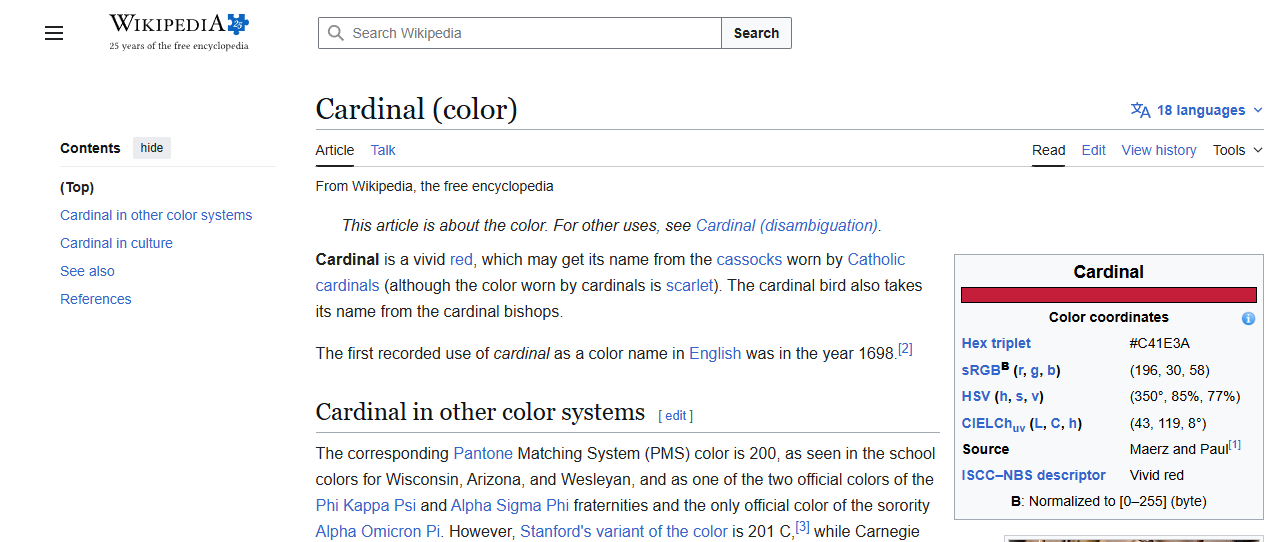Open the Tools dropdown menu
Image resolution: width=1278 pixels, height=542 pixels.
(x=1237, y=150)
